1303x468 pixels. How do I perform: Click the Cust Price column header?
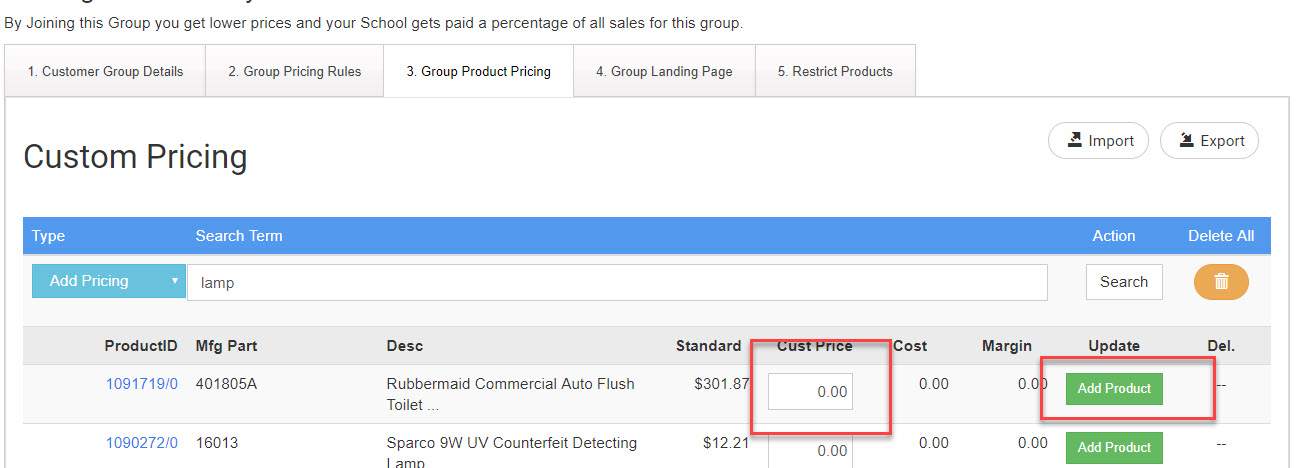814,346
